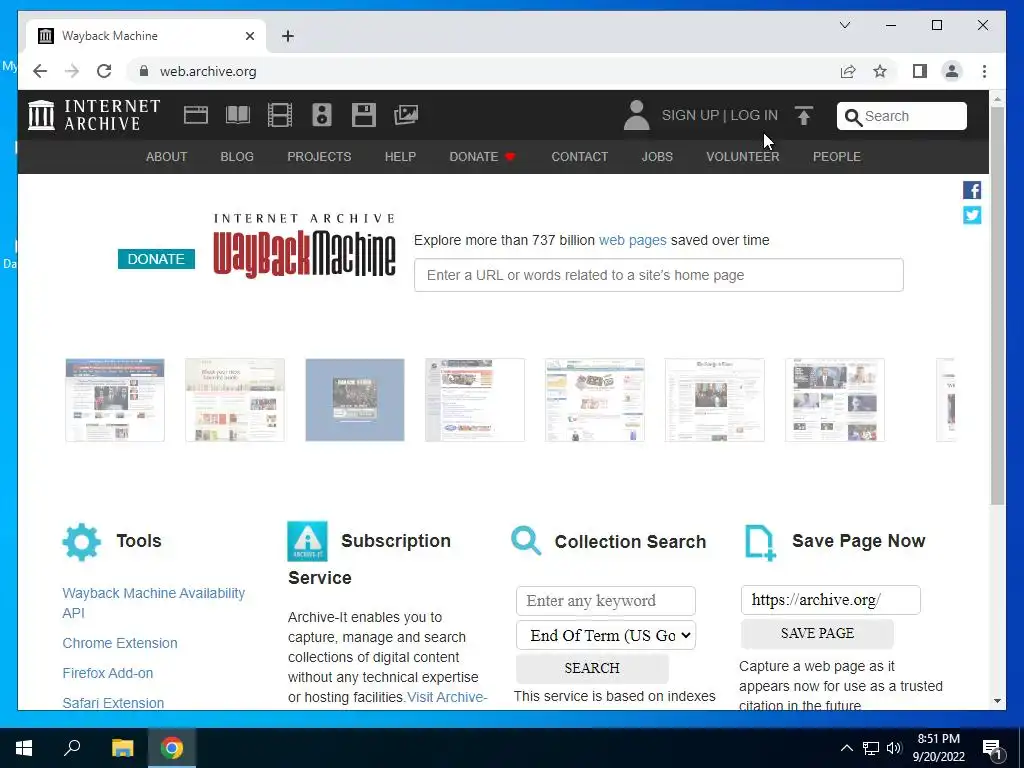Open the Web collection icon
Image resolution: width=1024 pixels, height=768 pixels.
[x=196, y=115]
